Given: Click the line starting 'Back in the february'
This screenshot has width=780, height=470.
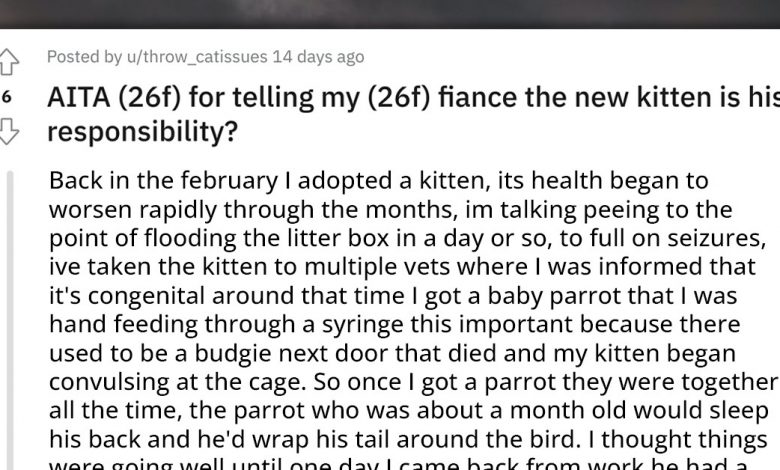Looking at the screenshot, I should [378, 181].
